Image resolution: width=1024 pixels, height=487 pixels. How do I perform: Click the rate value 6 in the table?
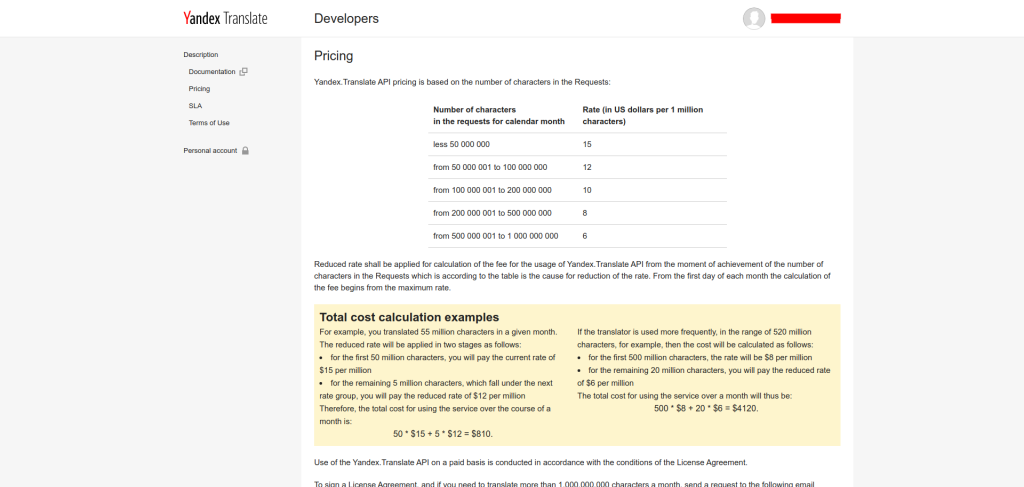(x=585, y=236)
